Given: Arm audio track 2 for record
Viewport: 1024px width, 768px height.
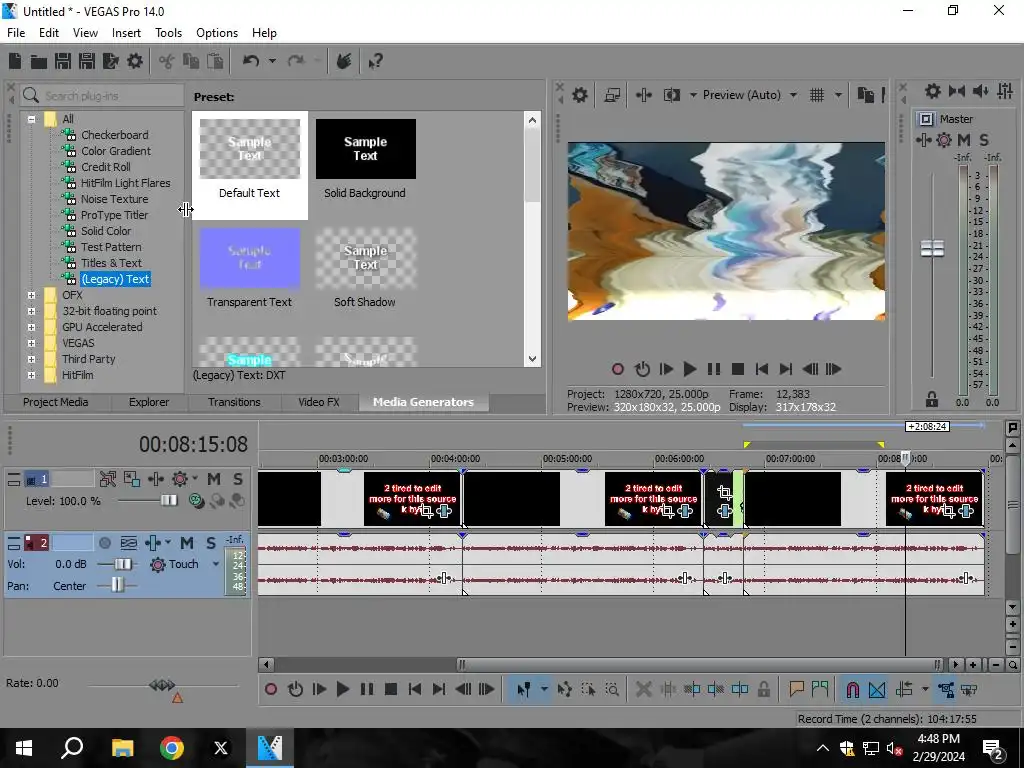Looking at the screenshot, I should click(x=104, y=543).
